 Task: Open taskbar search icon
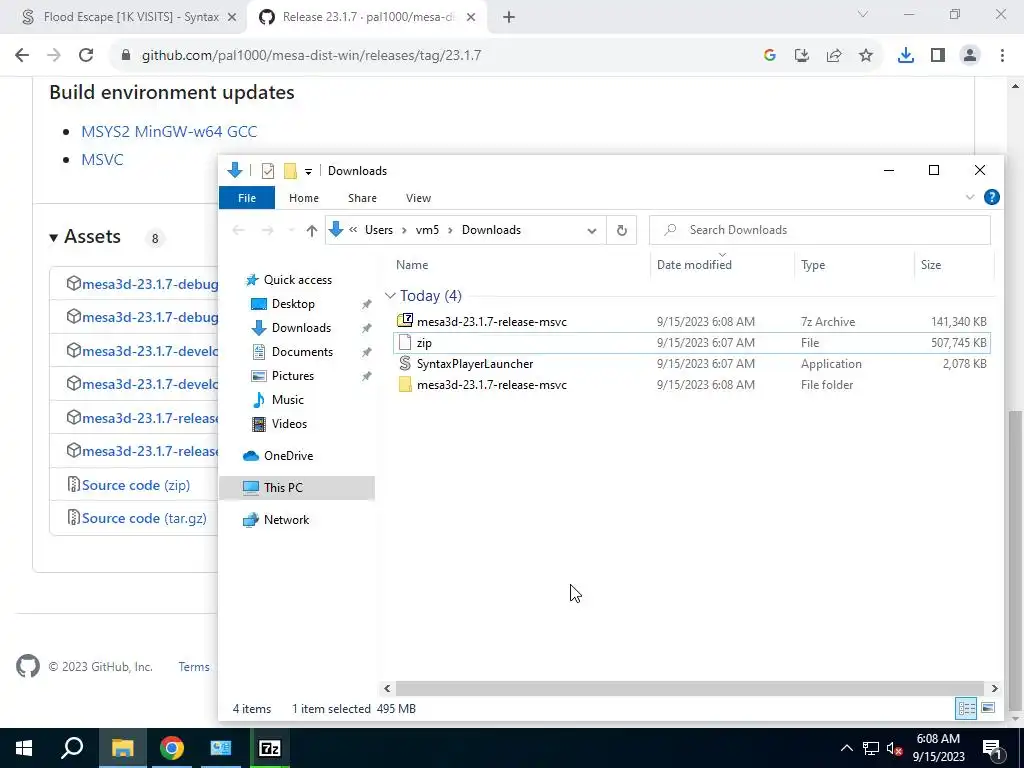pos(72,748)
